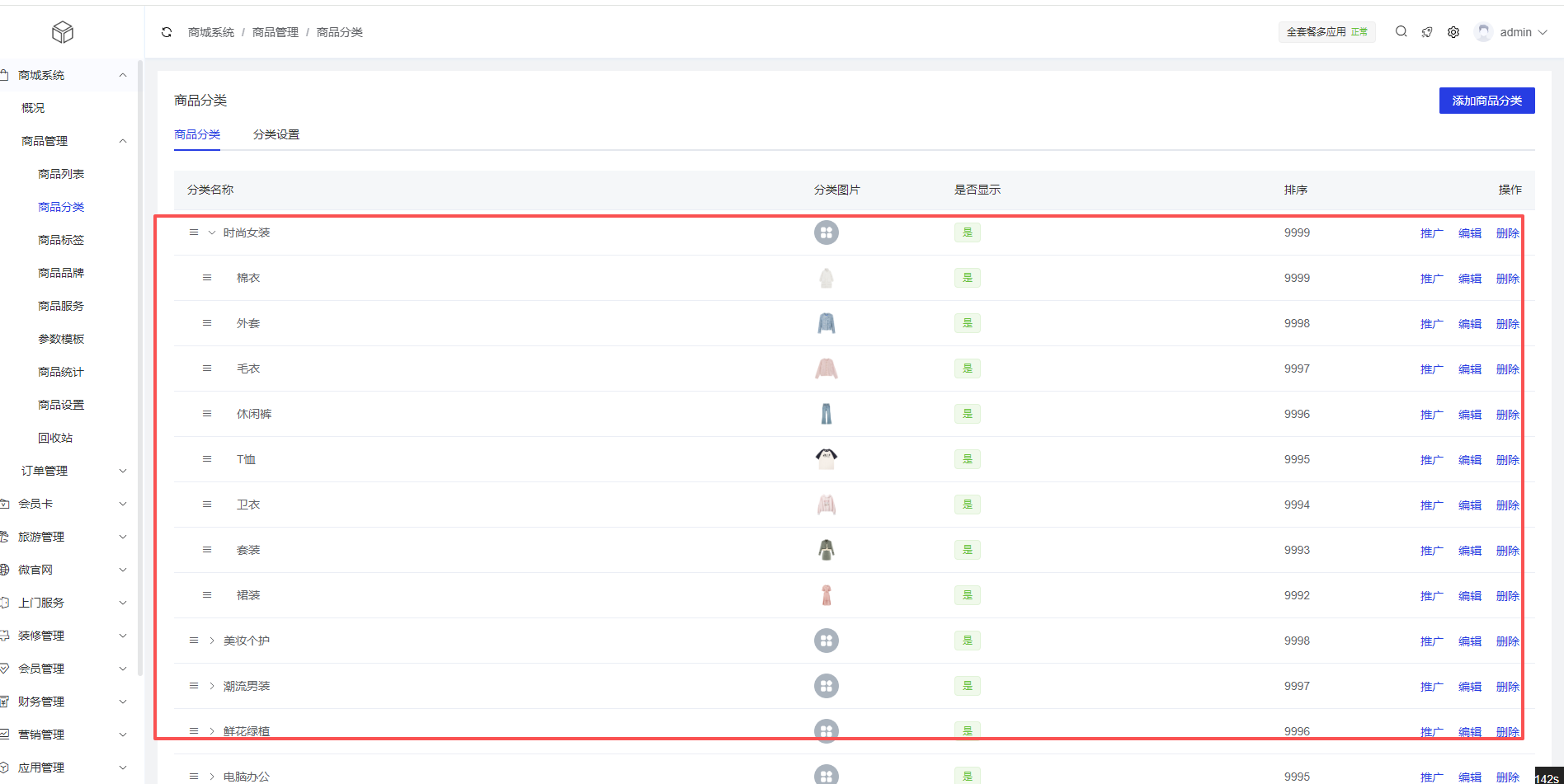
Task: Click the 添加商品分类 button
Action: (1486, 101)
